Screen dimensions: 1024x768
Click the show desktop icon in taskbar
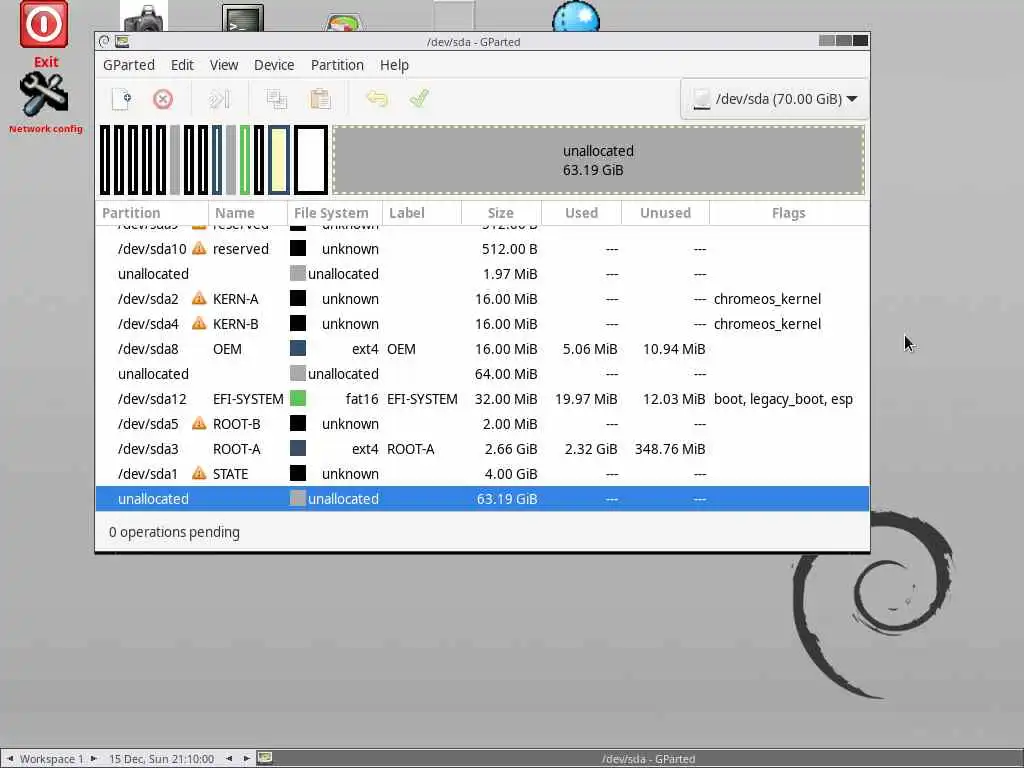pos(264,758)
